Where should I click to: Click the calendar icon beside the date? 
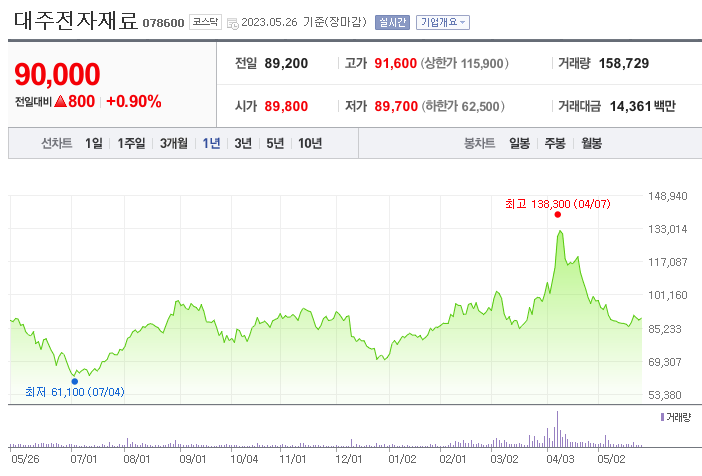233,23
